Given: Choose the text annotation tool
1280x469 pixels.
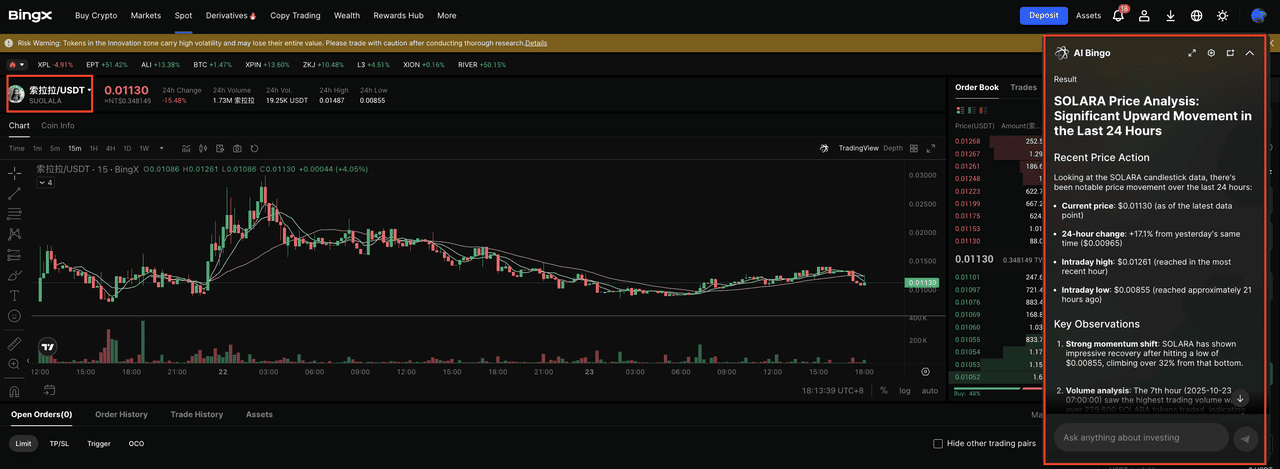Looking at the screenshot, I should coord(15,295).
